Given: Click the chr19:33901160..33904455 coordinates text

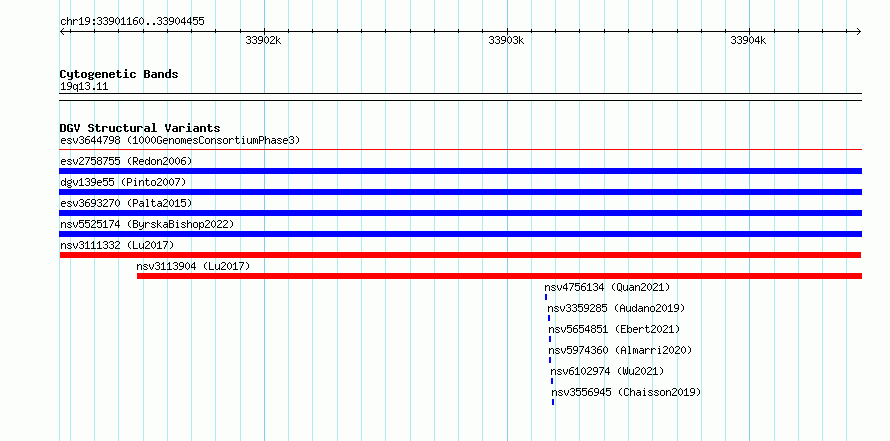Looking at the screenshot, I should (x=132, y=22).
